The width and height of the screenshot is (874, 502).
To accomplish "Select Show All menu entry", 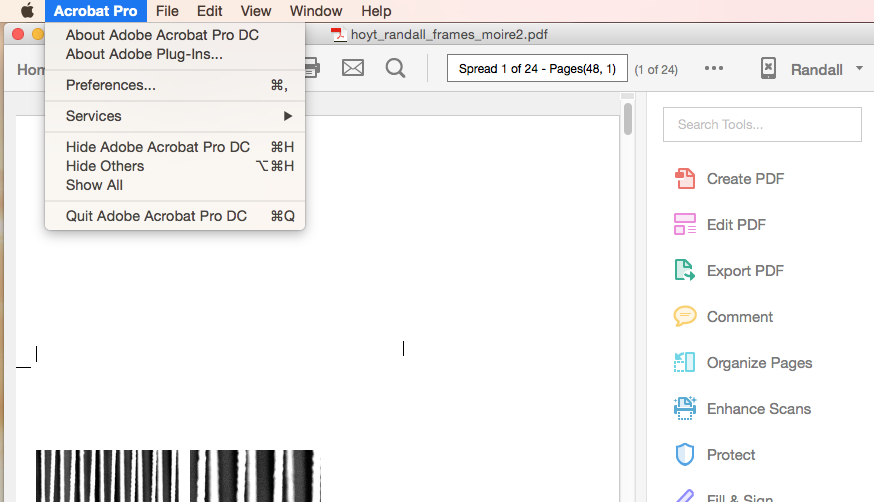I will point(175,185).
